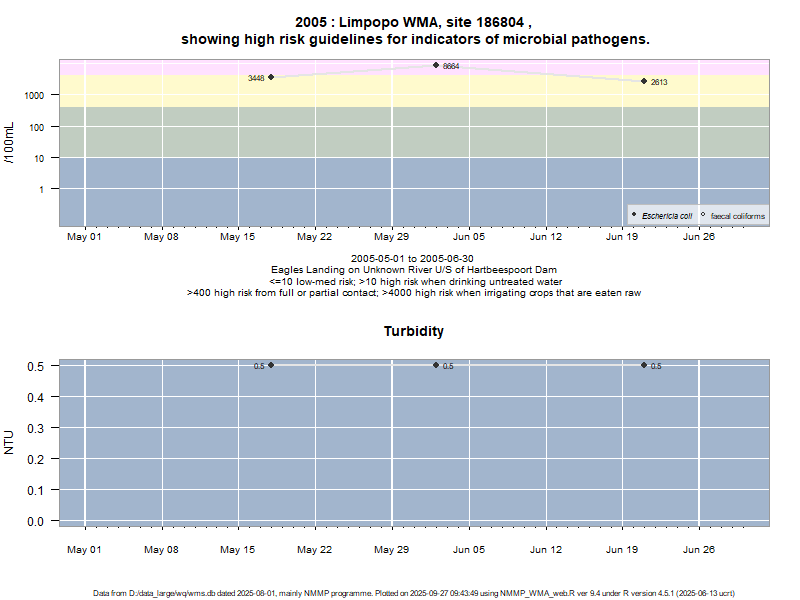Click the '2005 : Limpopo WMA, site 186804' title
The width and height of the screenshot is (800, 600).
point(414,22)
